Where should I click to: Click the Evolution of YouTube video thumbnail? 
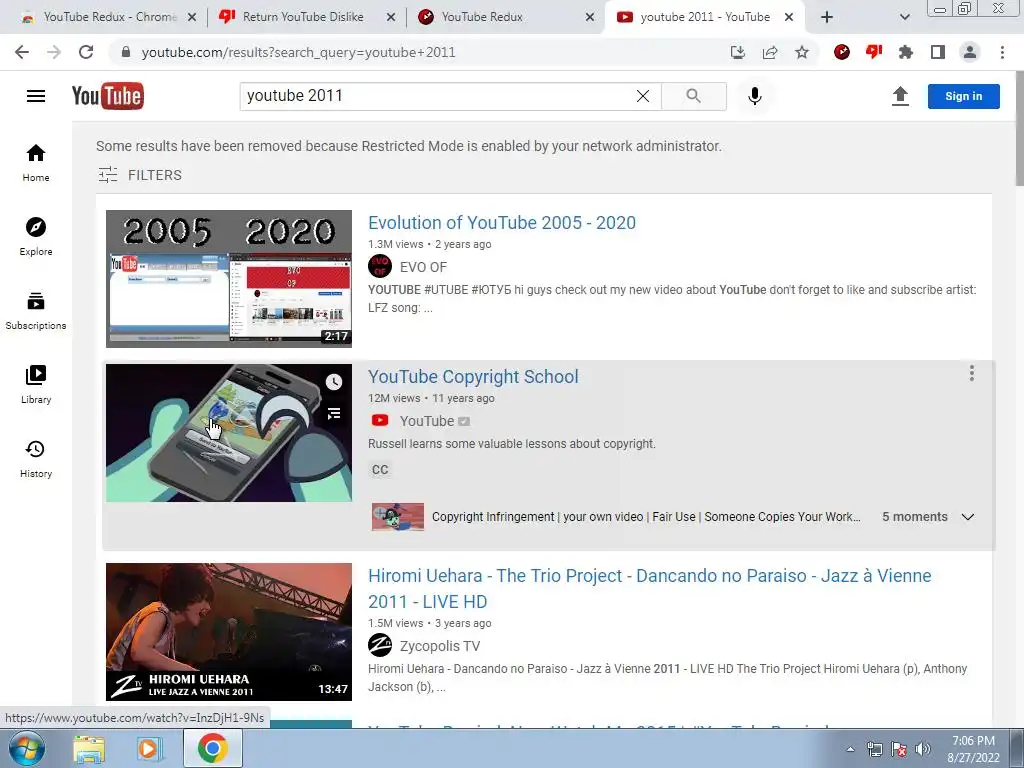coord(229,279)
